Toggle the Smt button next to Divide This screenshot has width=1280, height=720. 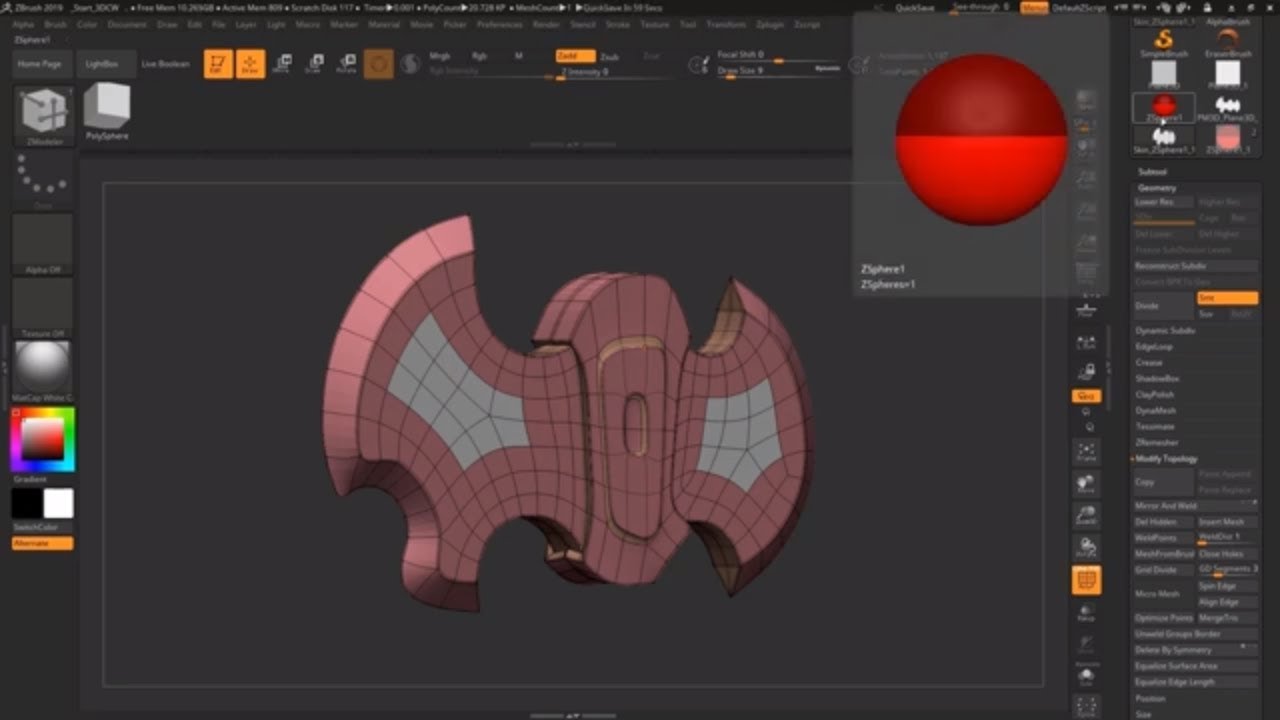coord(1227,298)
